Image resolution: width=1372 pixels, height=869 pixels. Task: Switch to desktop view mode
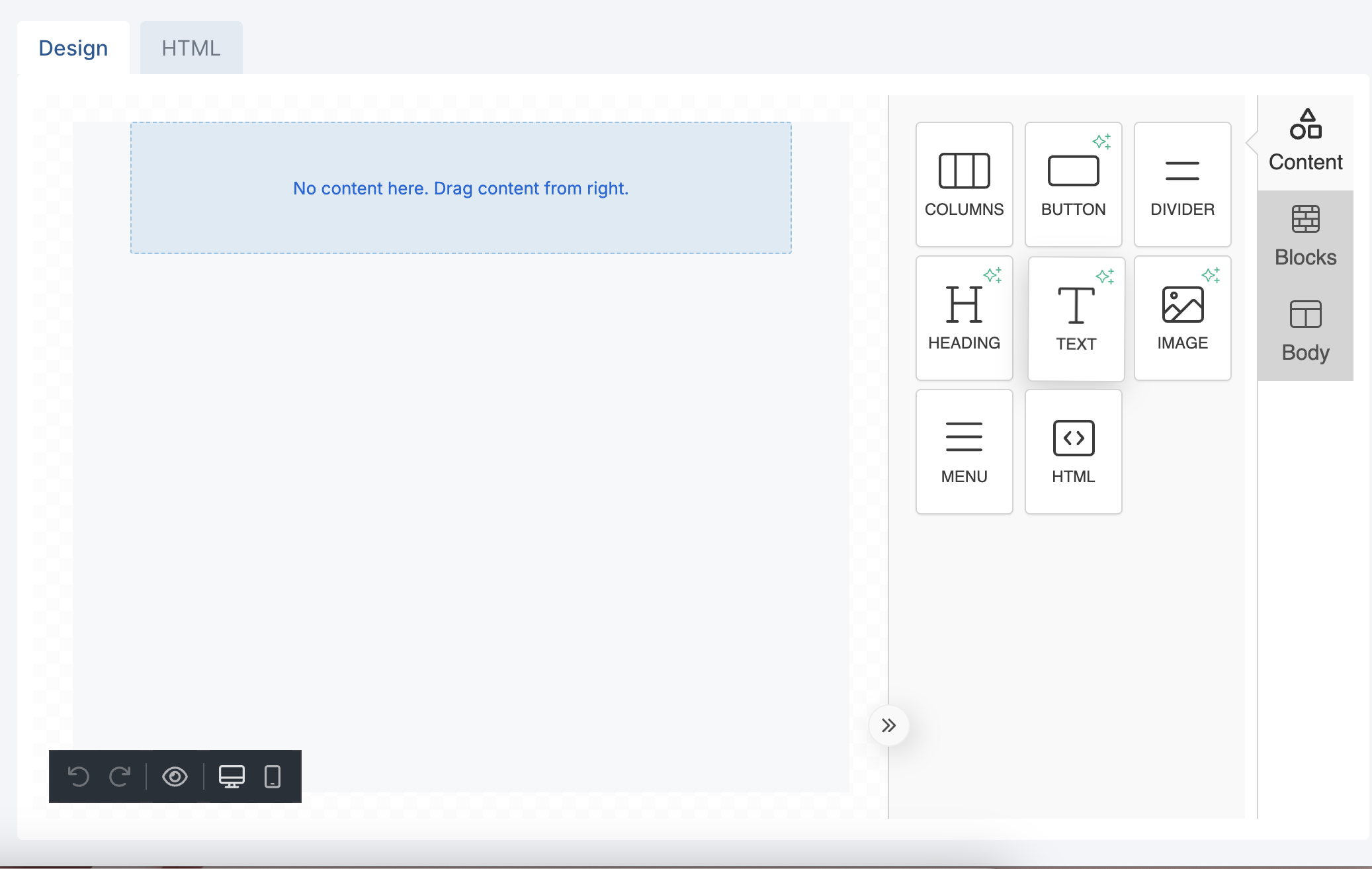[x=232, y=776]
